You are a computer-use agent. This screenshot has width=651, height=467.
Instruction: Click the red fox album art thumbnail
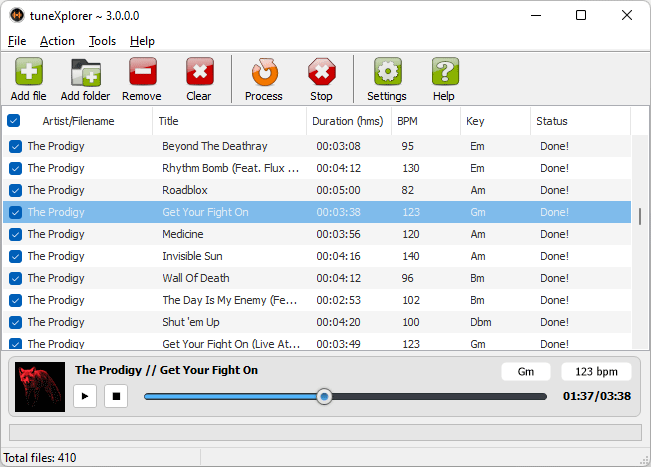40,387
